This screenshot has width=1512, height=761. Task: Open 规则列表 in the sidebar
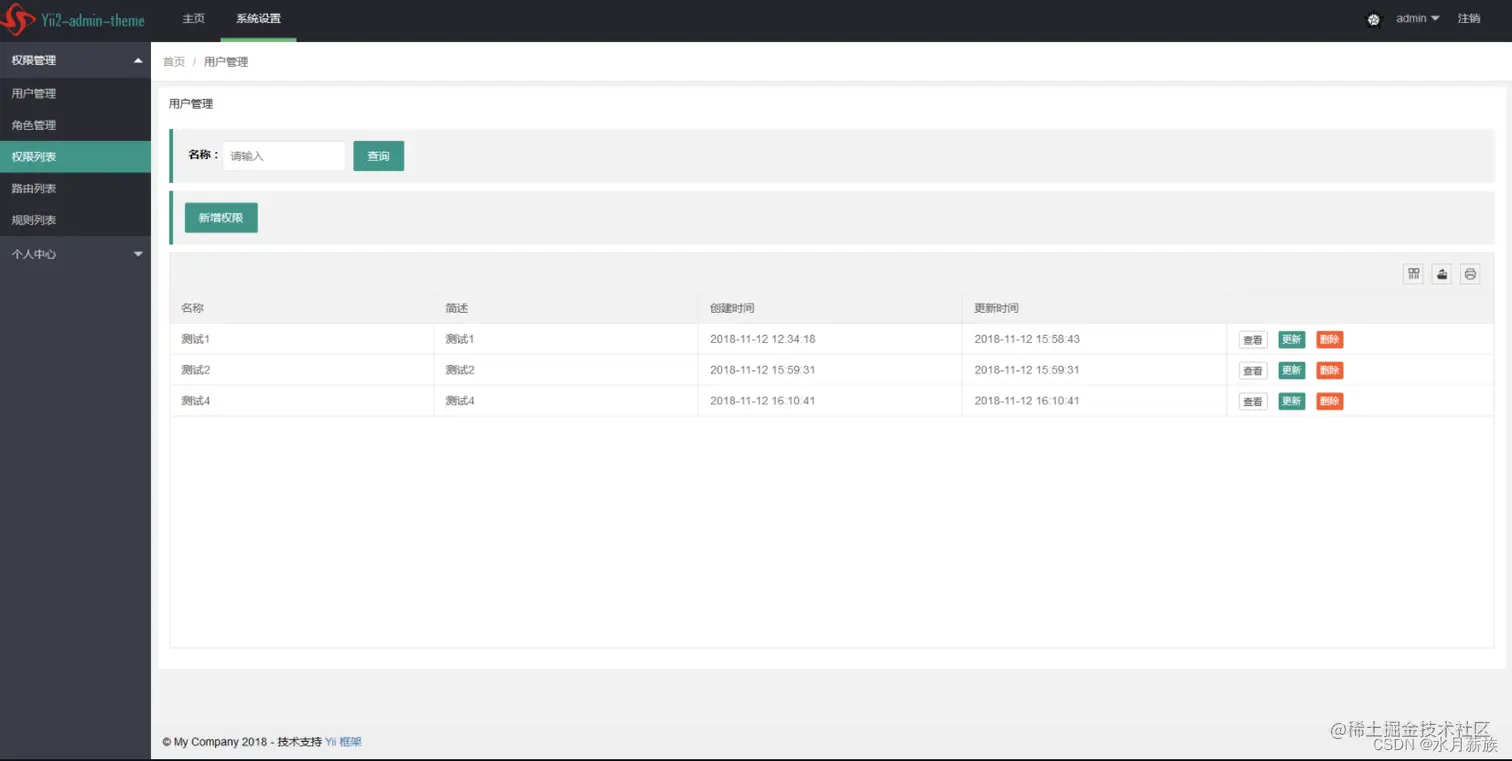tap(75, 220)
